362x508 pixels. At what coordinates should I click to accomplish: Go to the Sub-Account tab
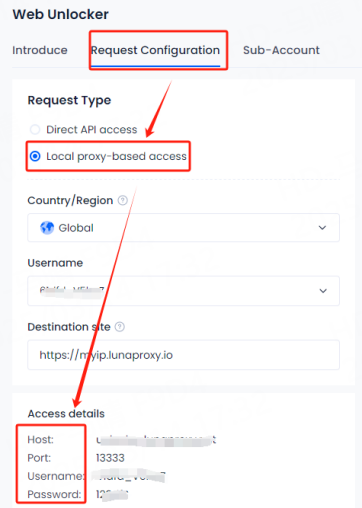pyautogui.click(x=281, y=50)
